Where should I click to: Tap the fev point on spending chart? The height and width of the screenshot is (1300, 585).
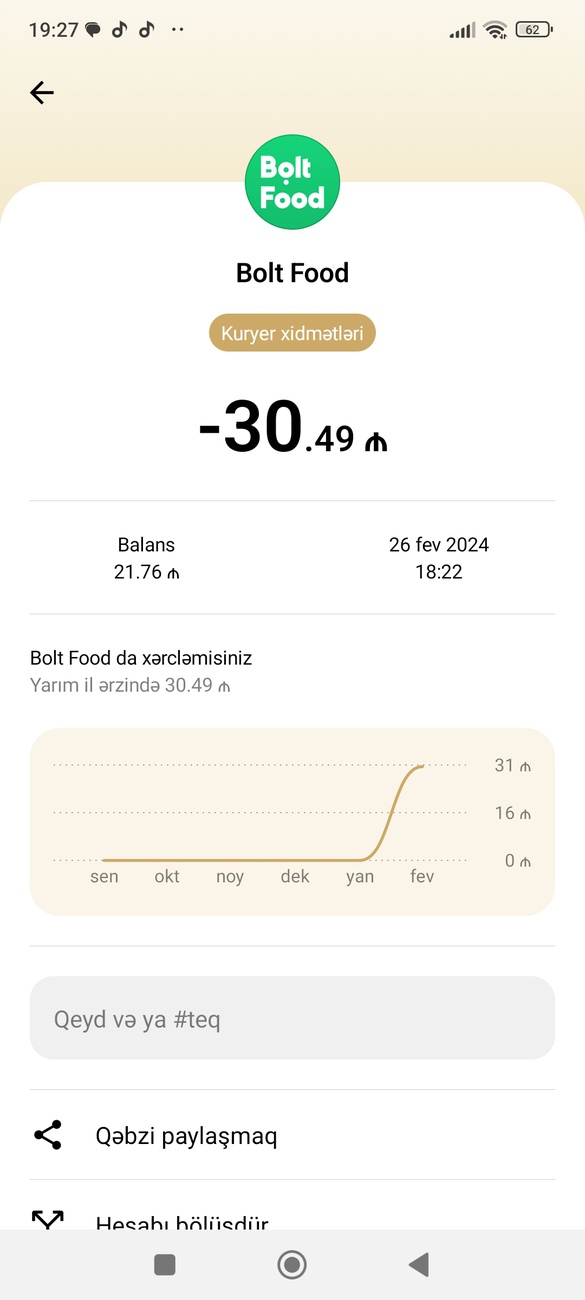[422, 767]
